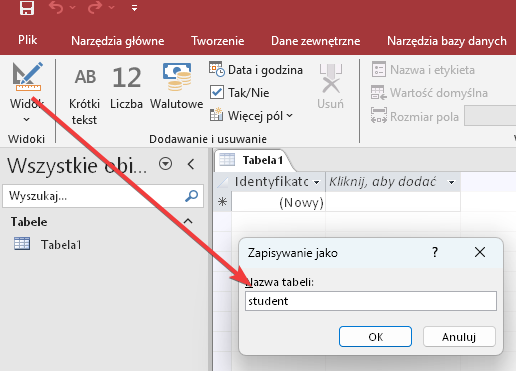Click the select-all corner of the datasheet

(223, 182)
